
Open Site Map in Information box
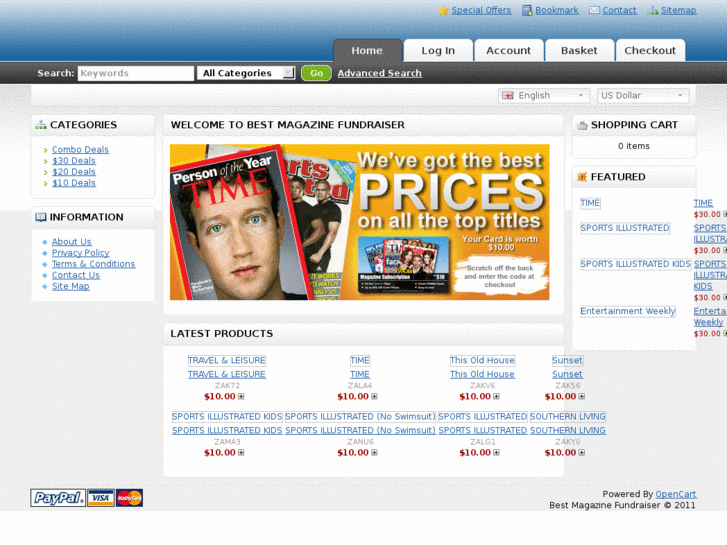point(71,286)
